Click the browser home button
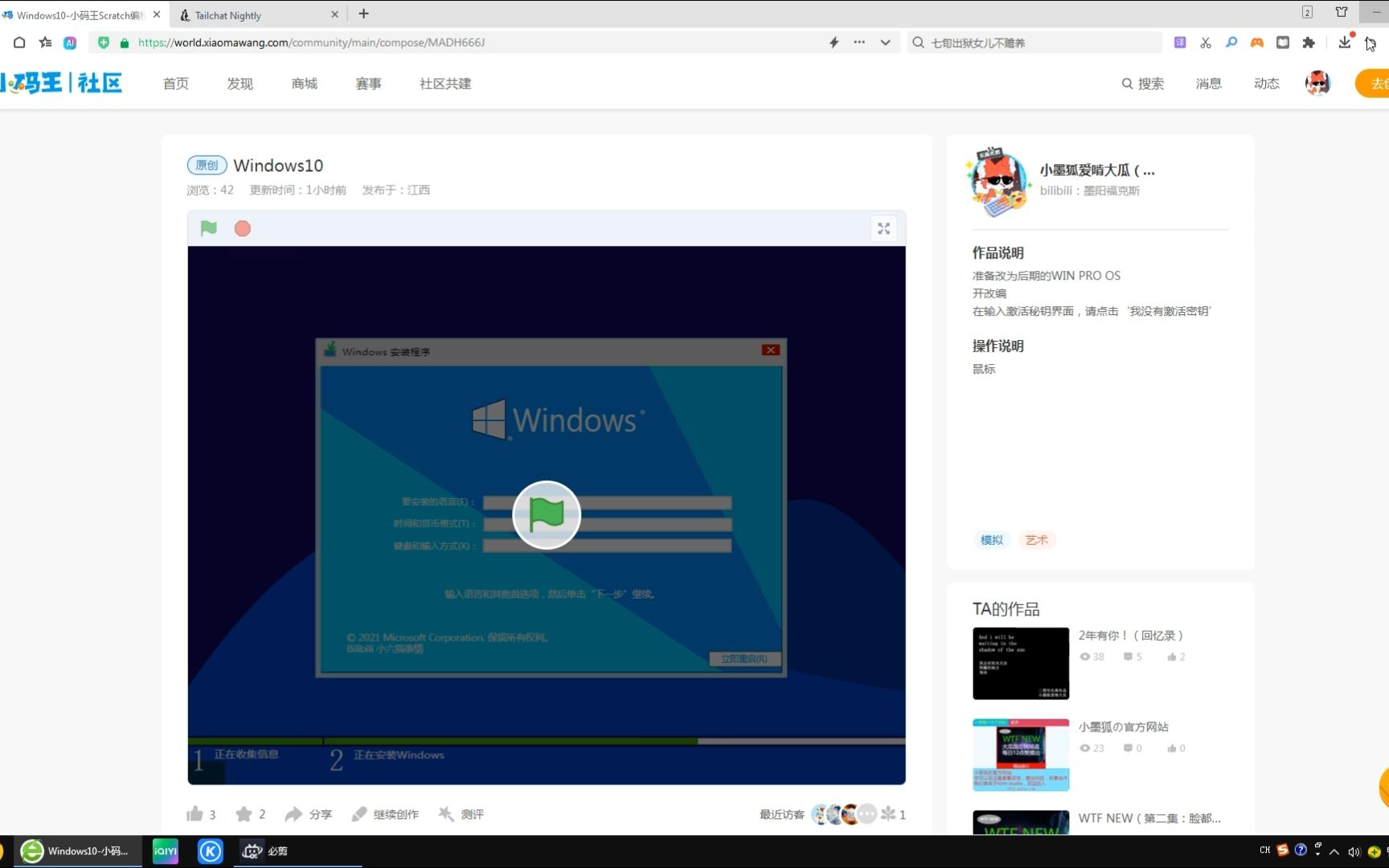Image resolution: width=1389 pixels, height=868 pixels. coord(19,43)
